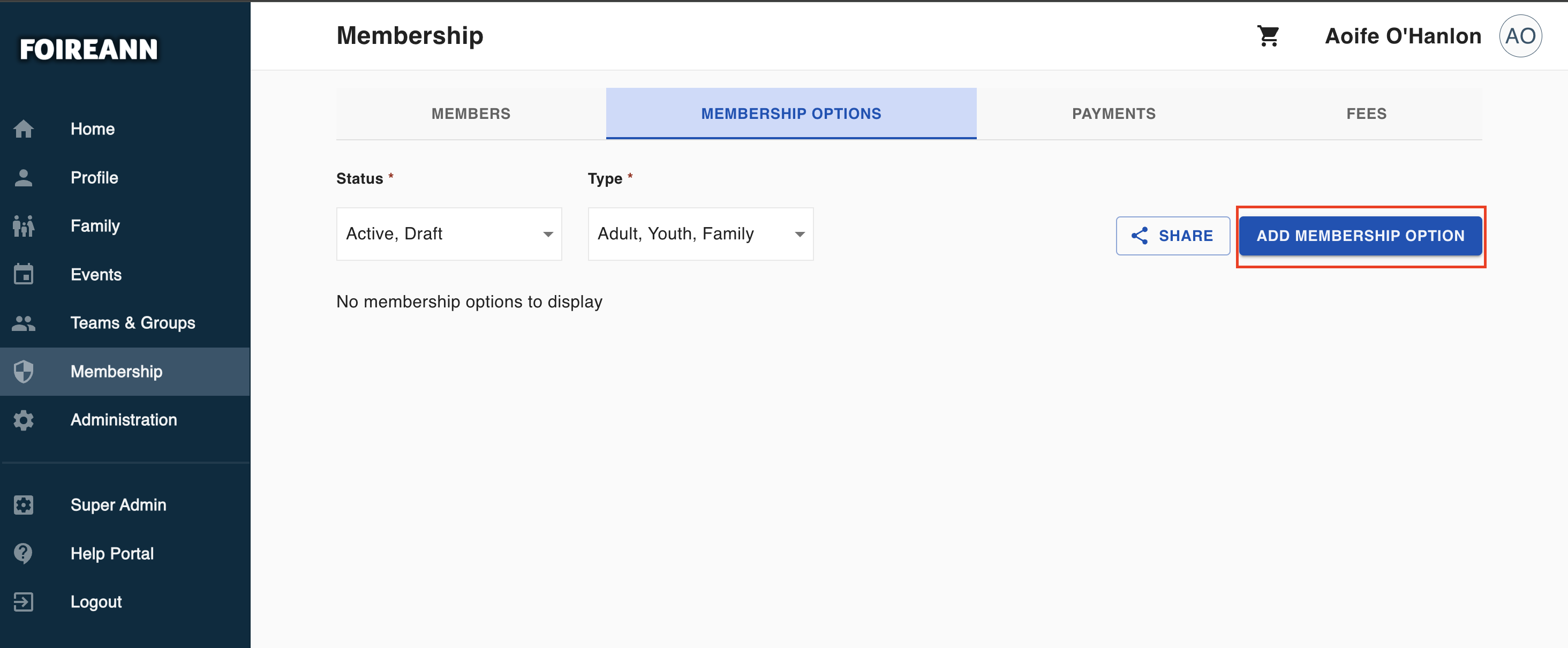Click the Family people icon
Viewport: 1568px width, 648px height.
coord(23,226)
